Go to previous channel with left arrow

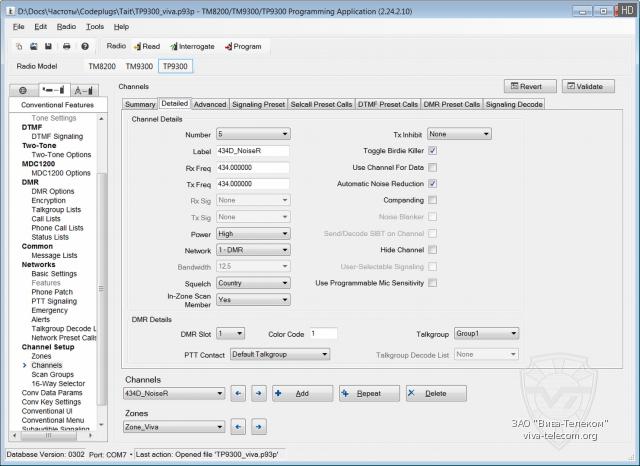click(239, 394)
